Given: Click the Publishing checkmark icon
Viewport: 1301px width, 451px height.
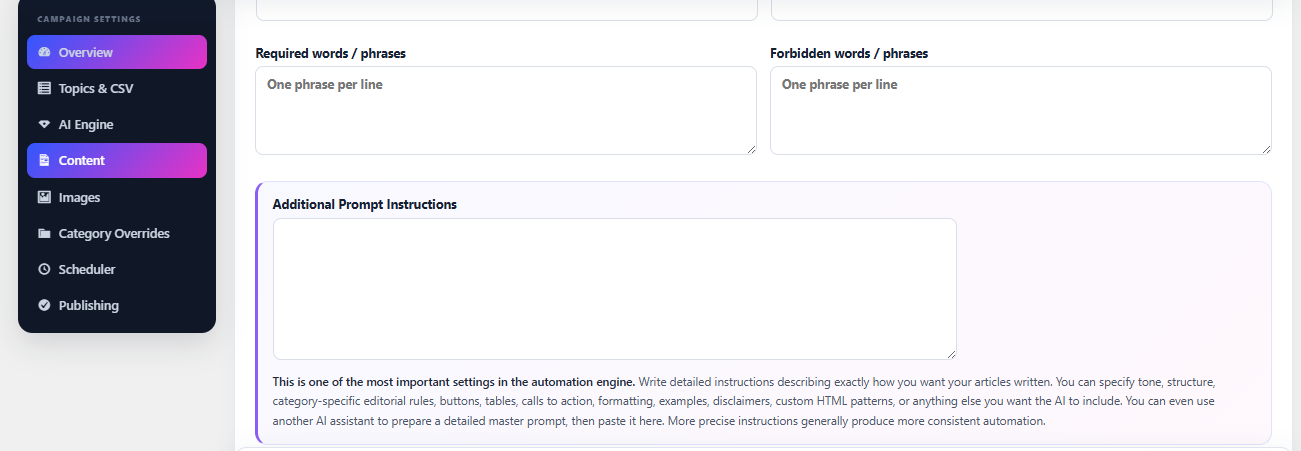Looking at the screenshot, I should pos(44,305).
